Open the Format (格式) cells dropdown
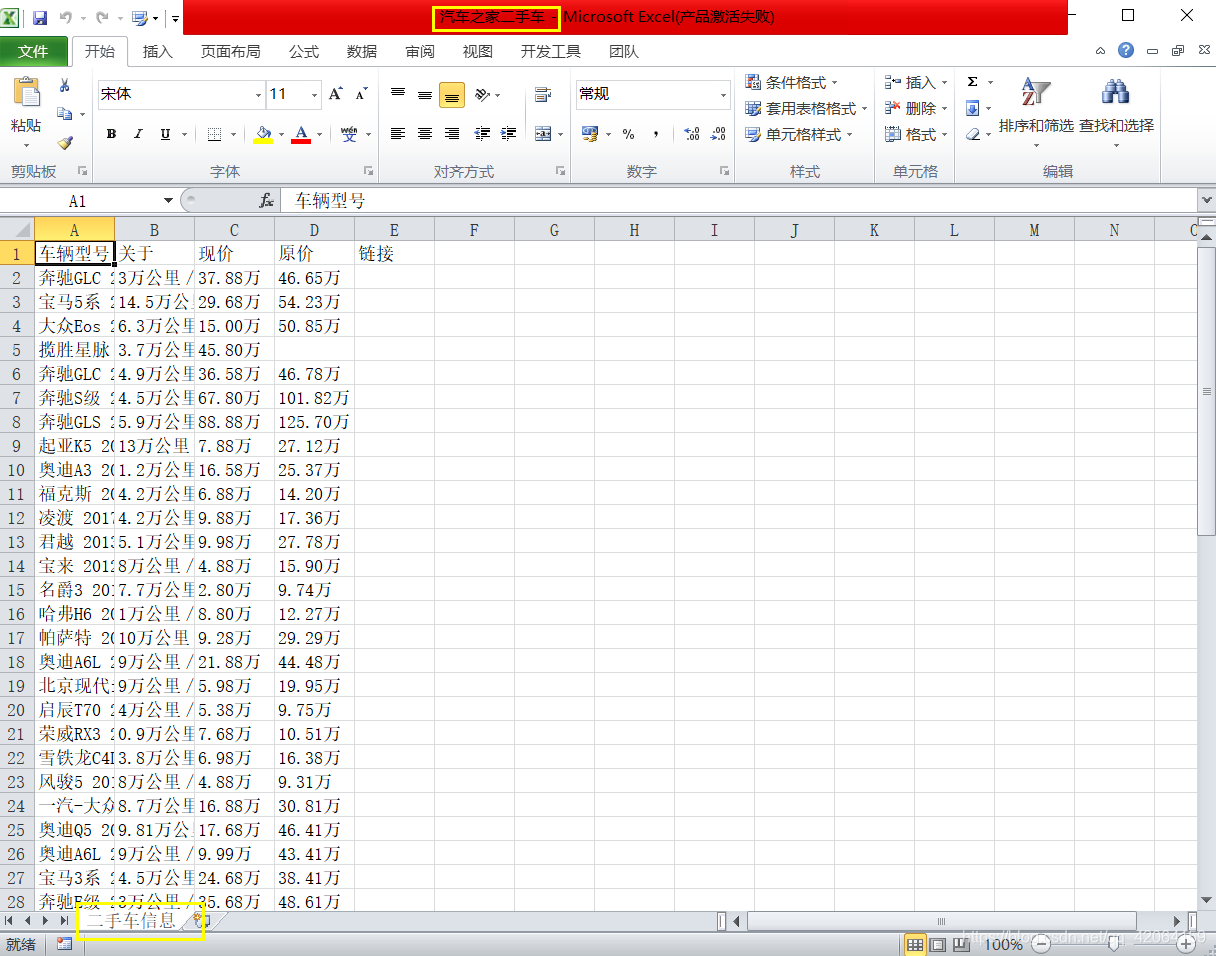The image size is (1216, 956). [x=915, y=134]
